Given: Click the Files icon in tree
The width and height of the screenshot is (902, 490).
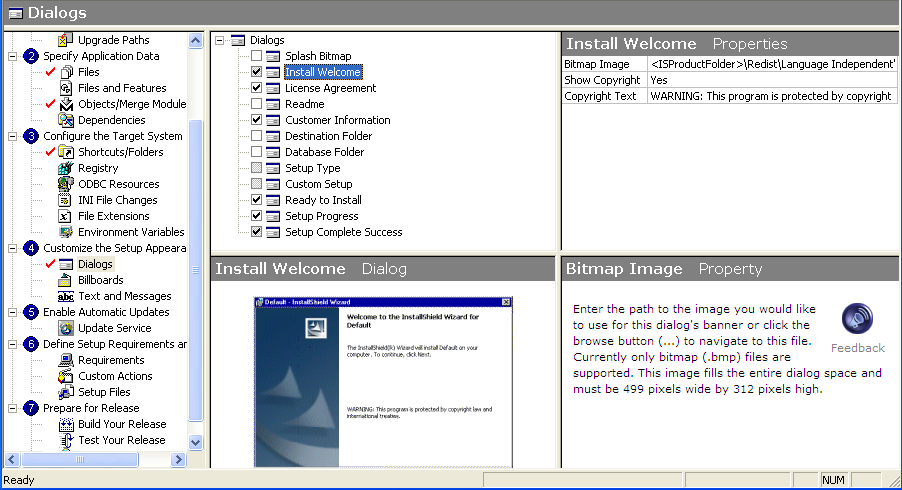Looking at the screenshot, I should [x=66, y=72].
